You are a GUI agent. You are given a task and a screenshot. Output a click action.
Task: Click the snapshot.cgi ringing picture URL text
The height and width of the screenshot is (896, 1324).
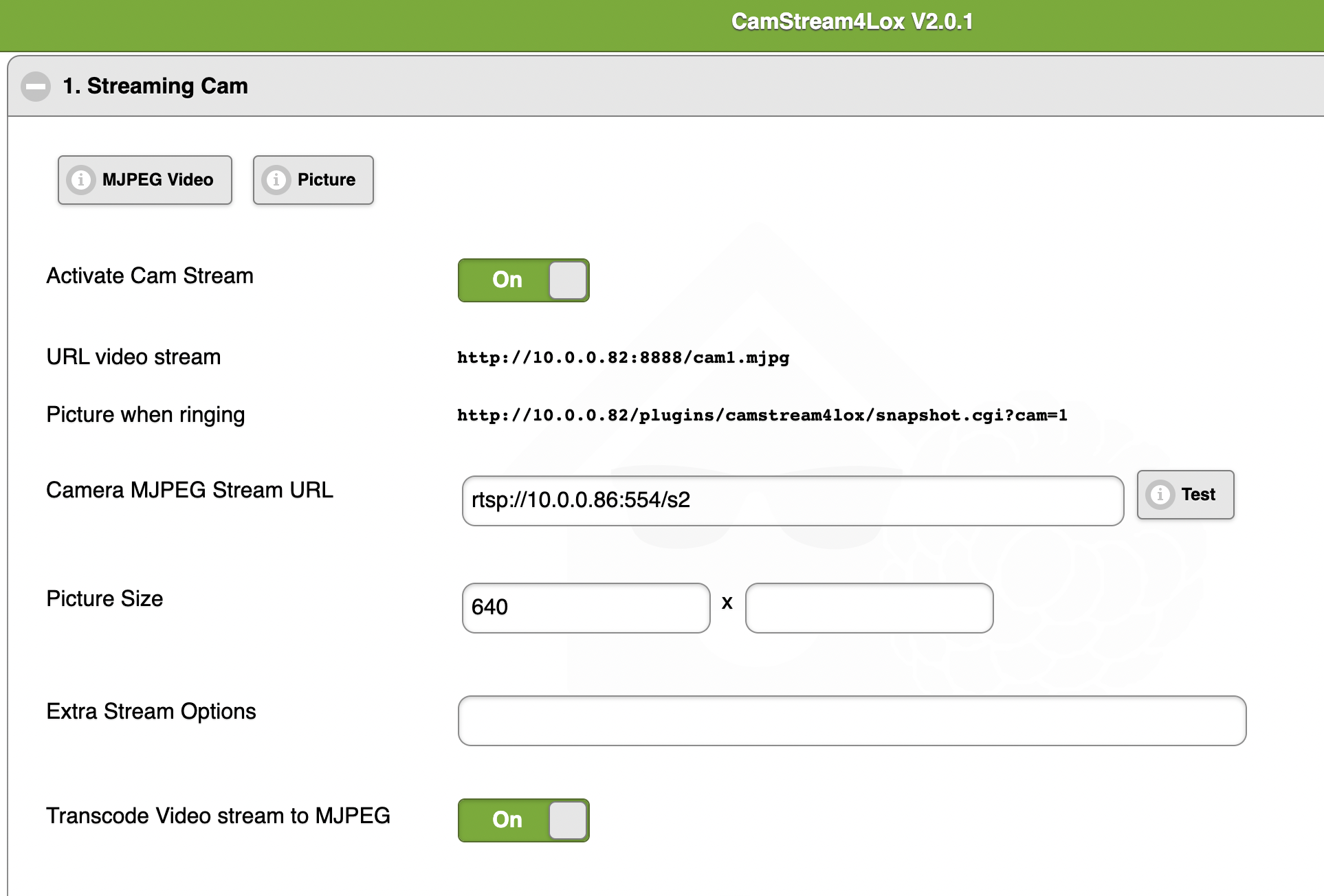tap(762, 416)
